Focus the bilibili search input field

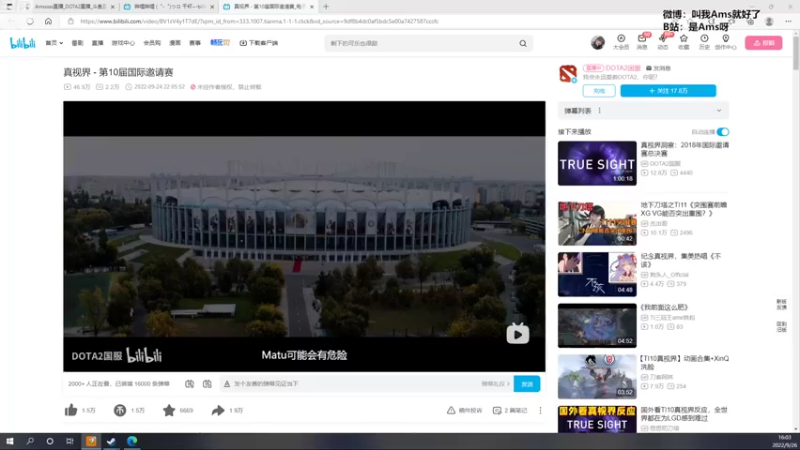point(422,43)
